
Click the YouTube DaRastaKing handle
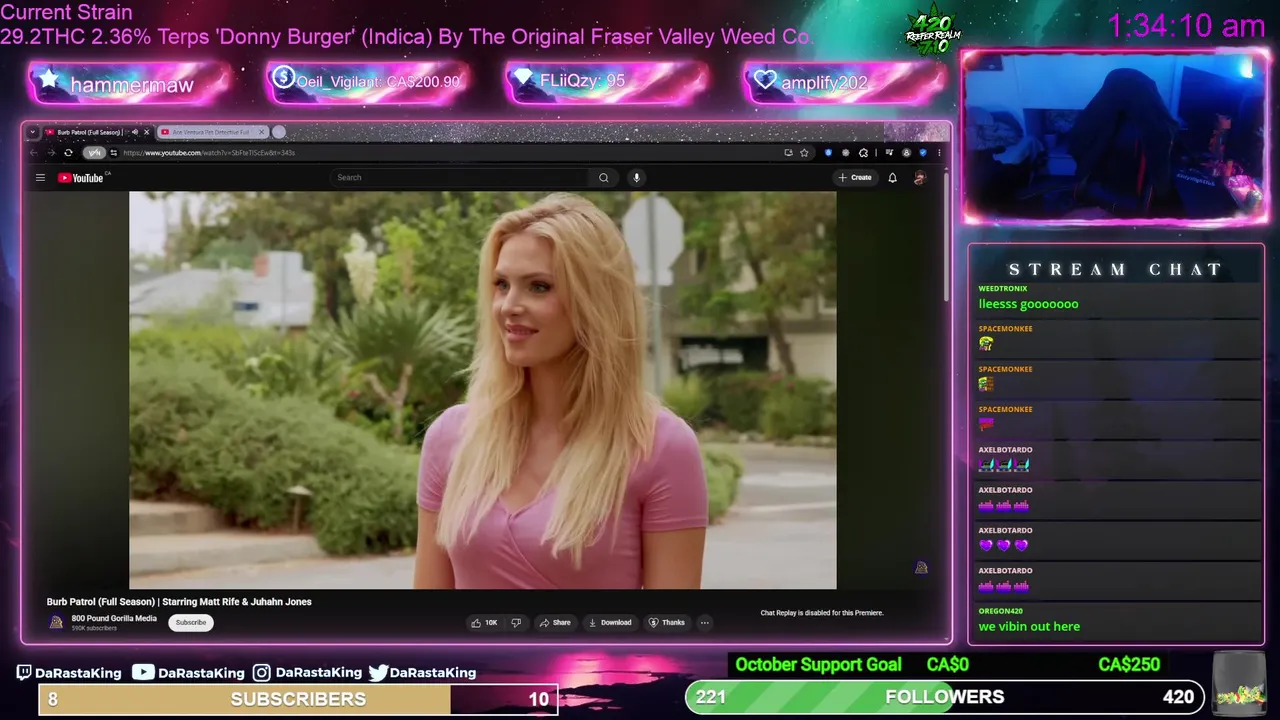(188, 673)
